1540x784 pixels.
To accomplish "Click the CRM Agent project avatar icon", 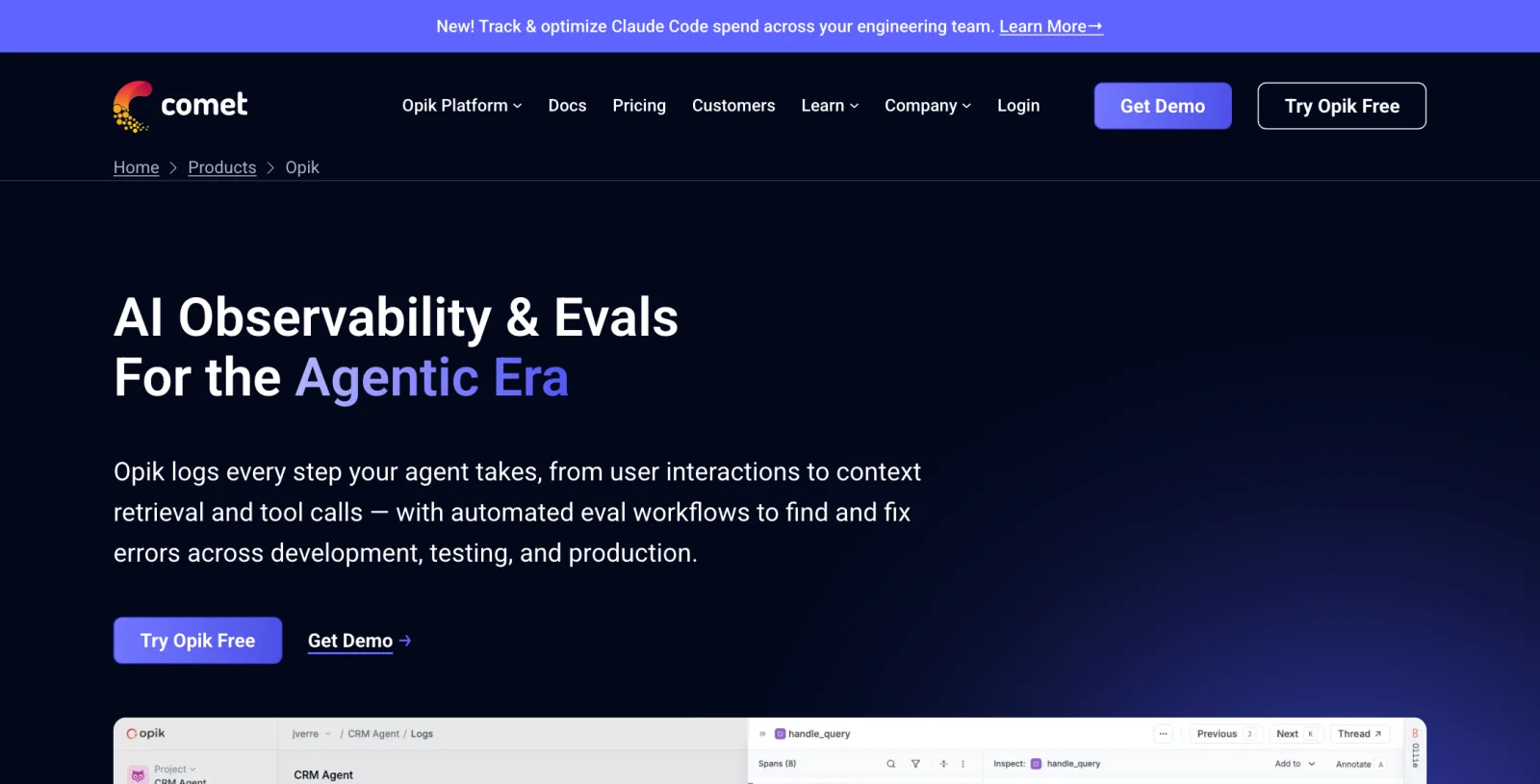I will coord(138,774).
